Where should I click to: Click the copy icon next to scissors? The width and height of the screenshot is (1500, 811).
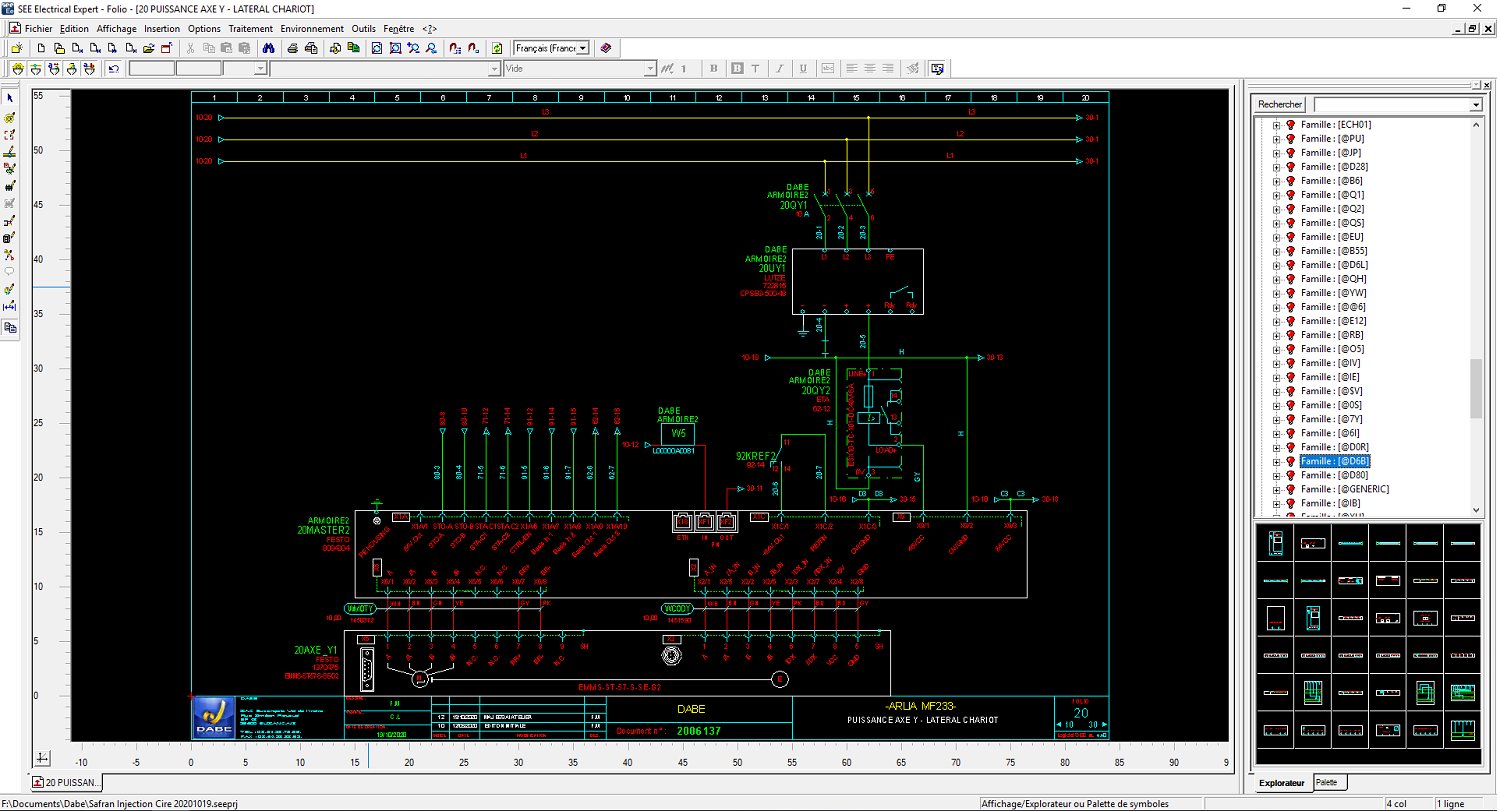tap(209, 48)
